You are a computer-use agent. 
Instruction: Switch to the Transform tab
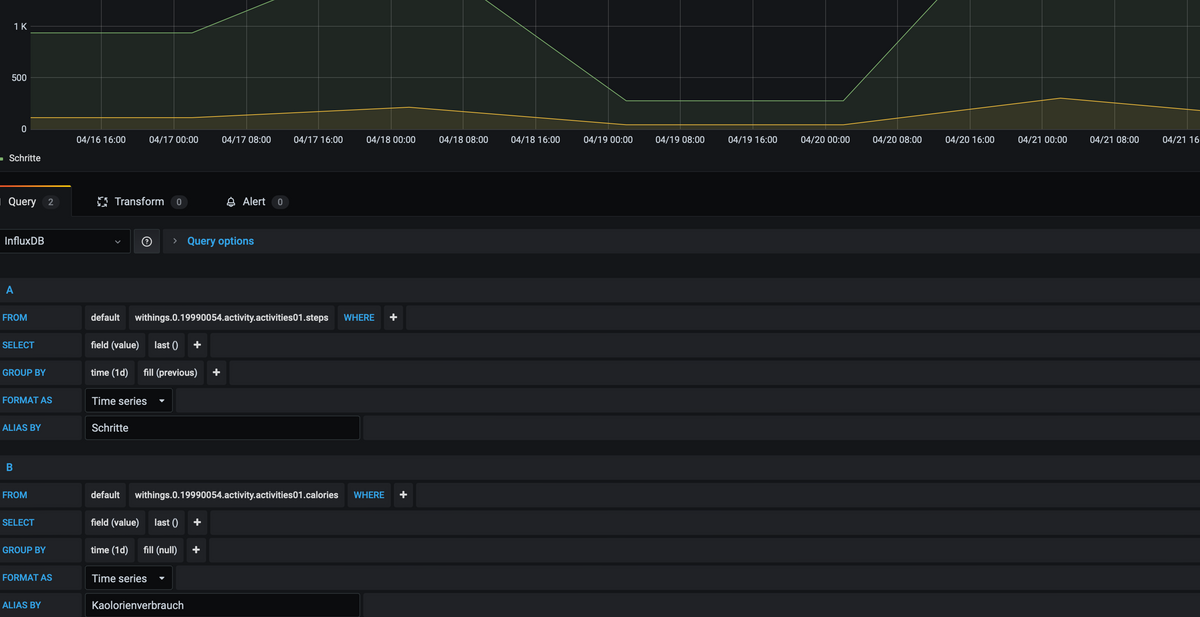(x=141, y=202)
